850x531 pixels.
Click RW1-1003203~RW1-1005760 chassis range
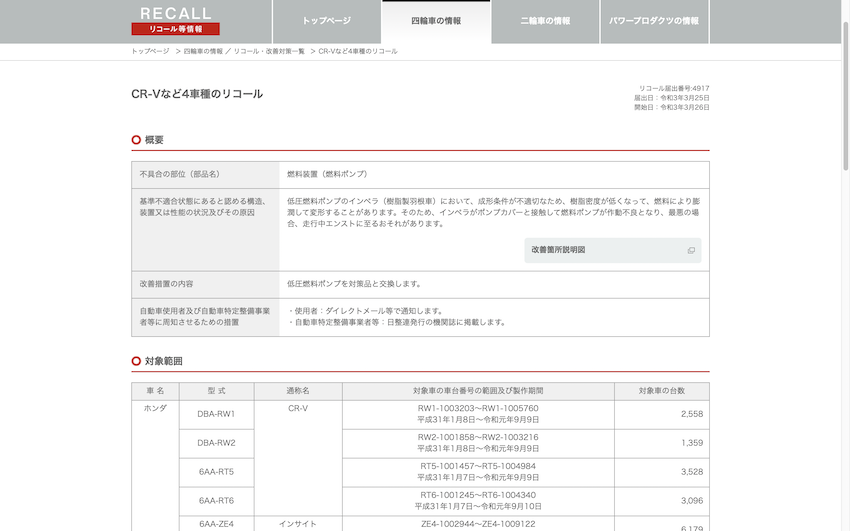[x=478, y=409]
